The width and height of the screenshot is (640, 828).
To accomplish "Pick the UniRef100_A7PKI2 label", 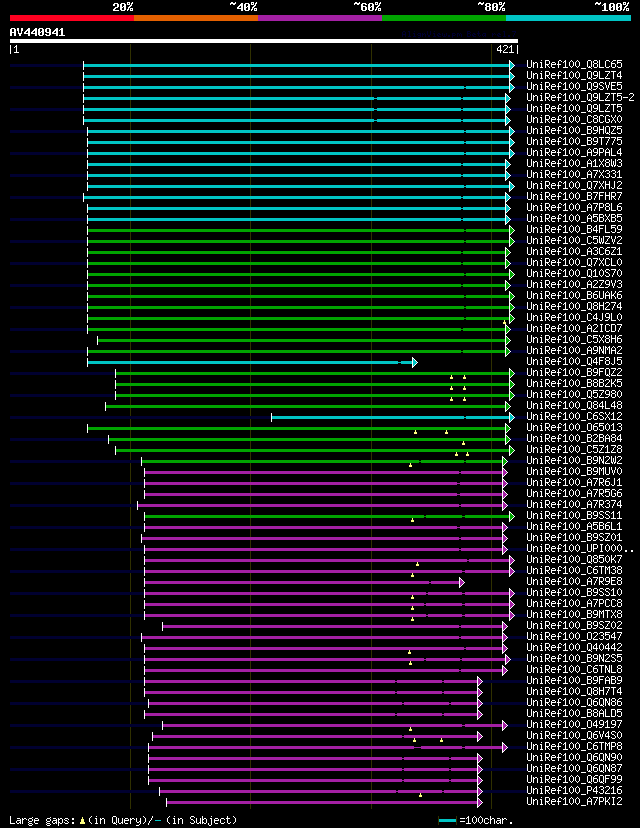I will 575,801.
